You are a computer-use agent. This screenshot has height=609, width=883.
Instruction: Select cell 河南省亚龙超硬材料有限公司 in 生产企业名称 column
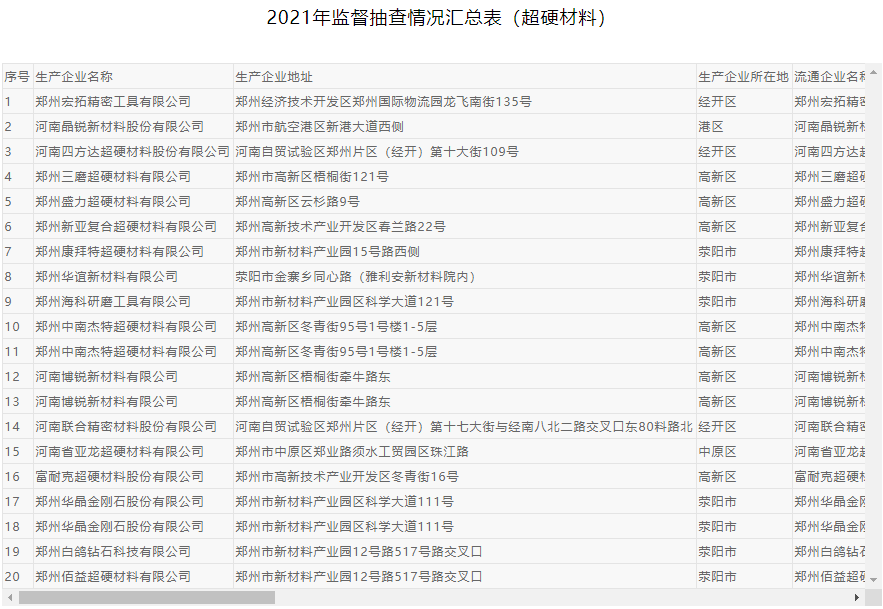(133, 451)
